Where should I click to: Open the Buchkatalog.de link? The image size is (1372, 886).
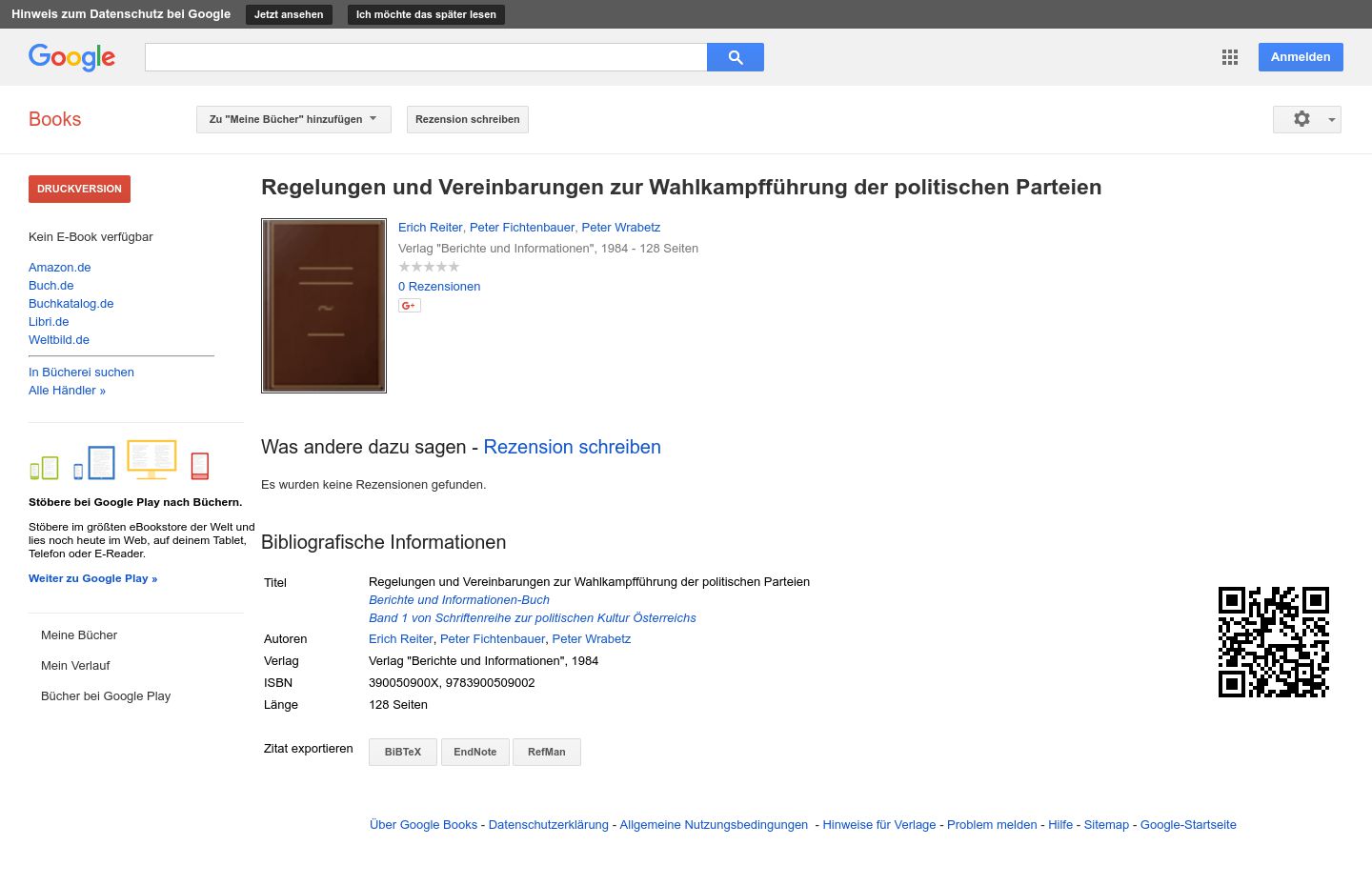coord(71,304)
